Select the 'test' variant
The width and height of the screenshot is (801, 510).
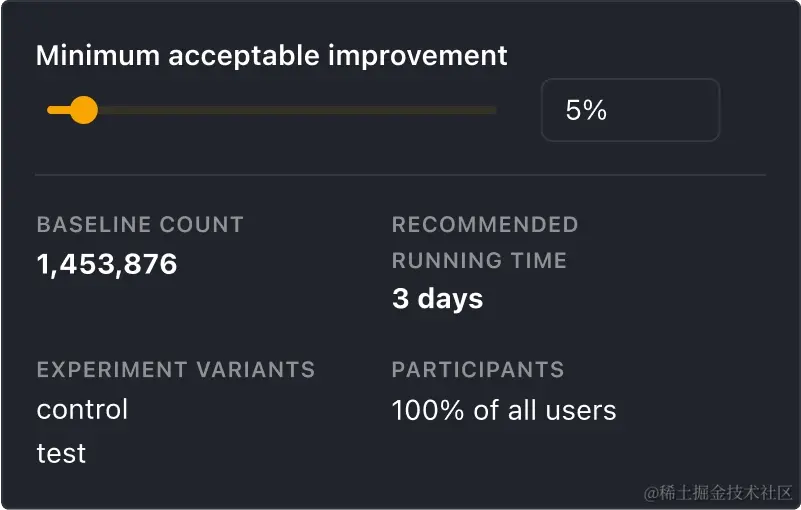tap(61, 454)
